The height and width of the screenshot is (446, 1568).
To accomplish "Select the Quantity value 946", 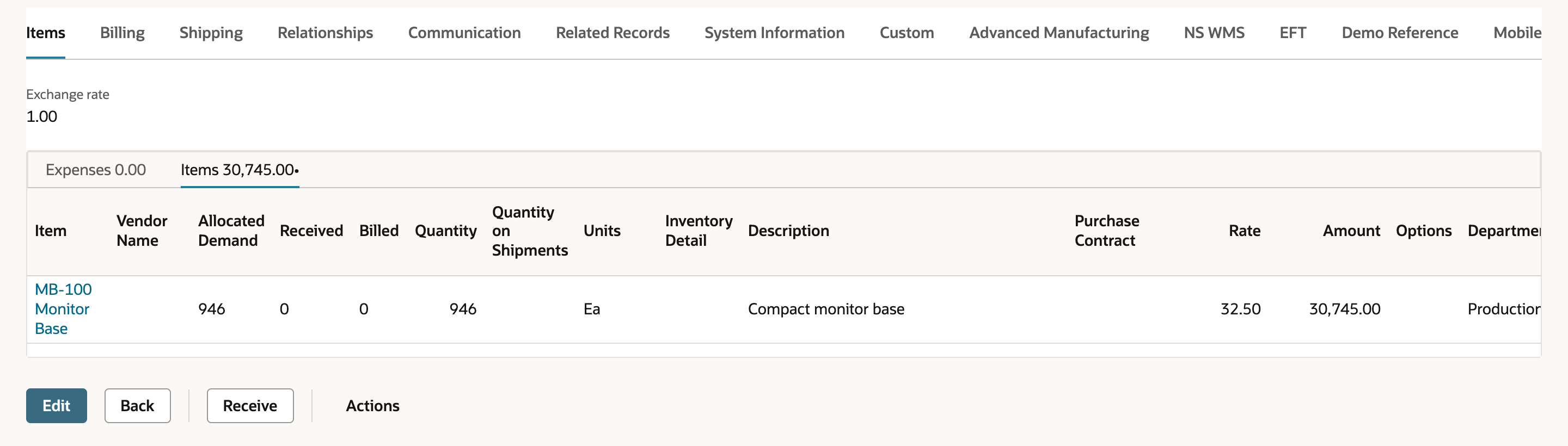I will point(463,309).
